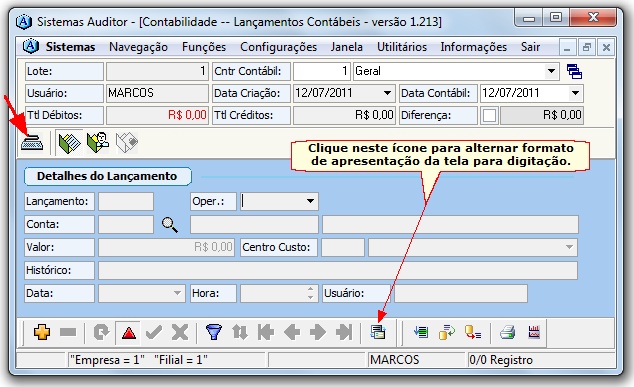Image resolution: width=634 pixels, height=387 pixels.
Task: Click the toggle screen format icon
Action: tap(378, 332)
